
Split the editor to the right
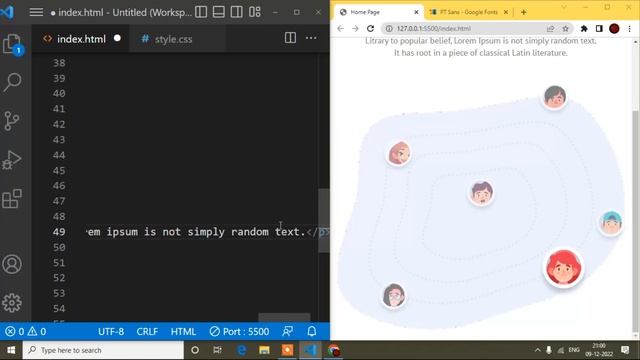[290, 38]
